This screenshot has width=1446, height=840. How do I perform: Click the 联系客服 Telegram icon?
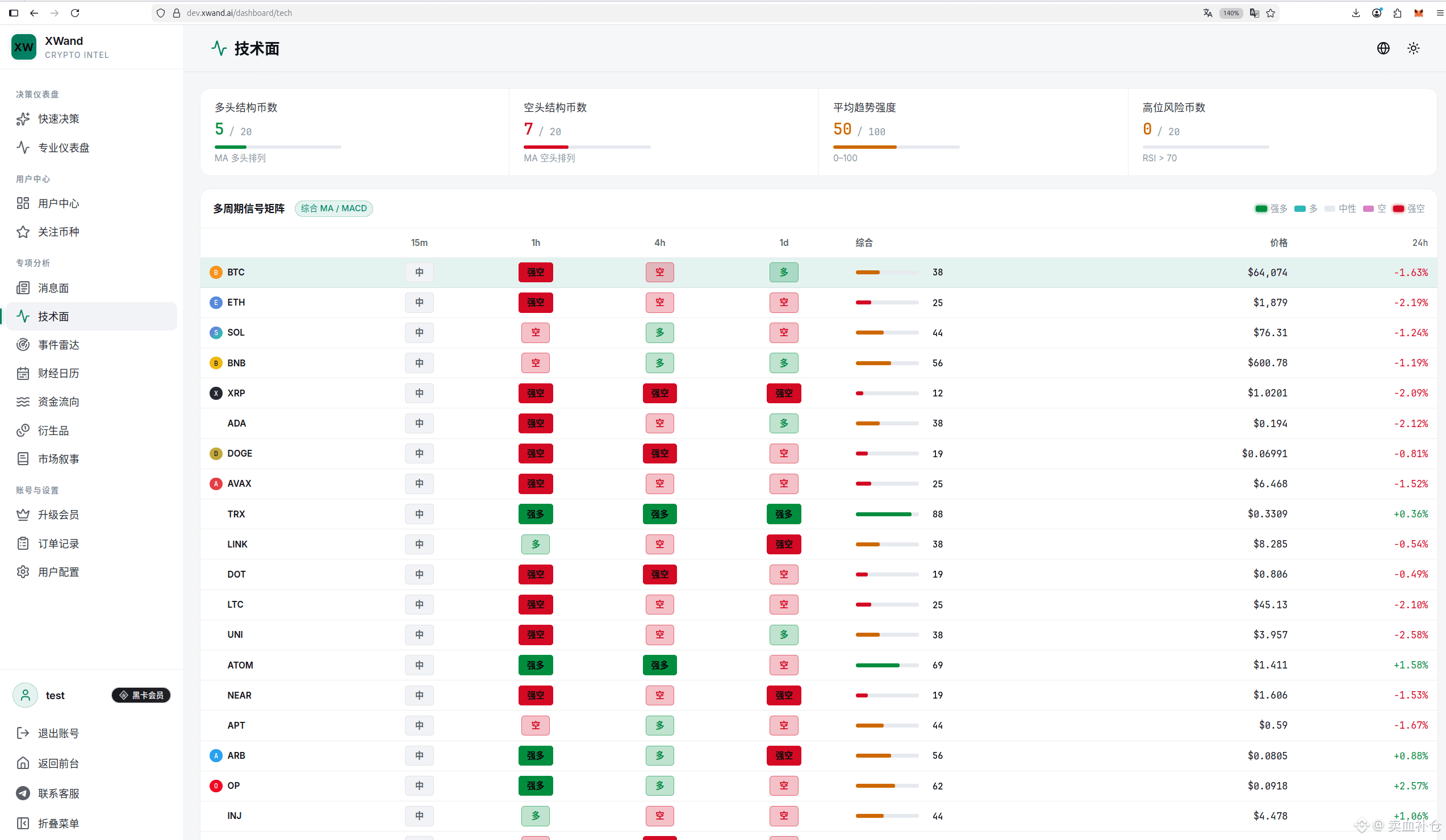pyautogui.click(x=23, y=793)
